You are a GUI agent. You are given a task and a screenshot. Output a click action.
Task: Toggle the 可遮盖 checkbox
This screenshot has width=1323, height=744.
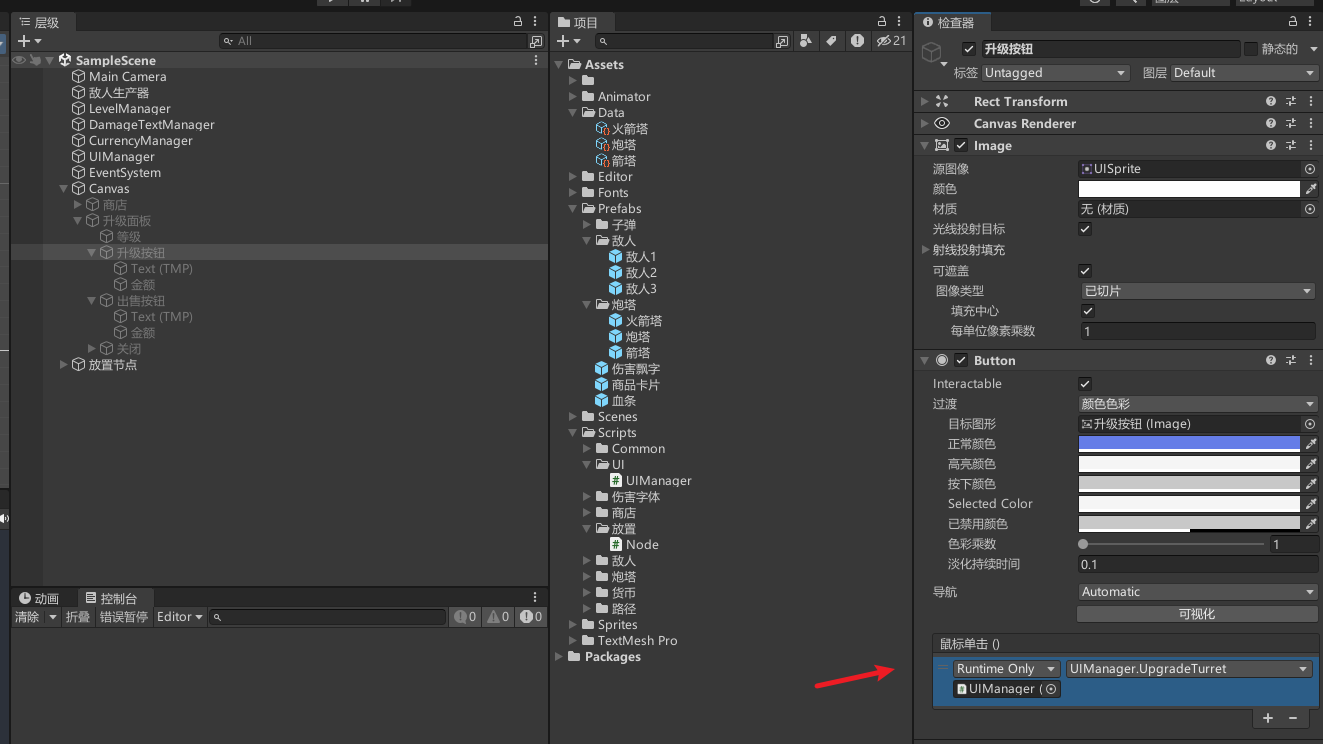tap(1085, 271)
